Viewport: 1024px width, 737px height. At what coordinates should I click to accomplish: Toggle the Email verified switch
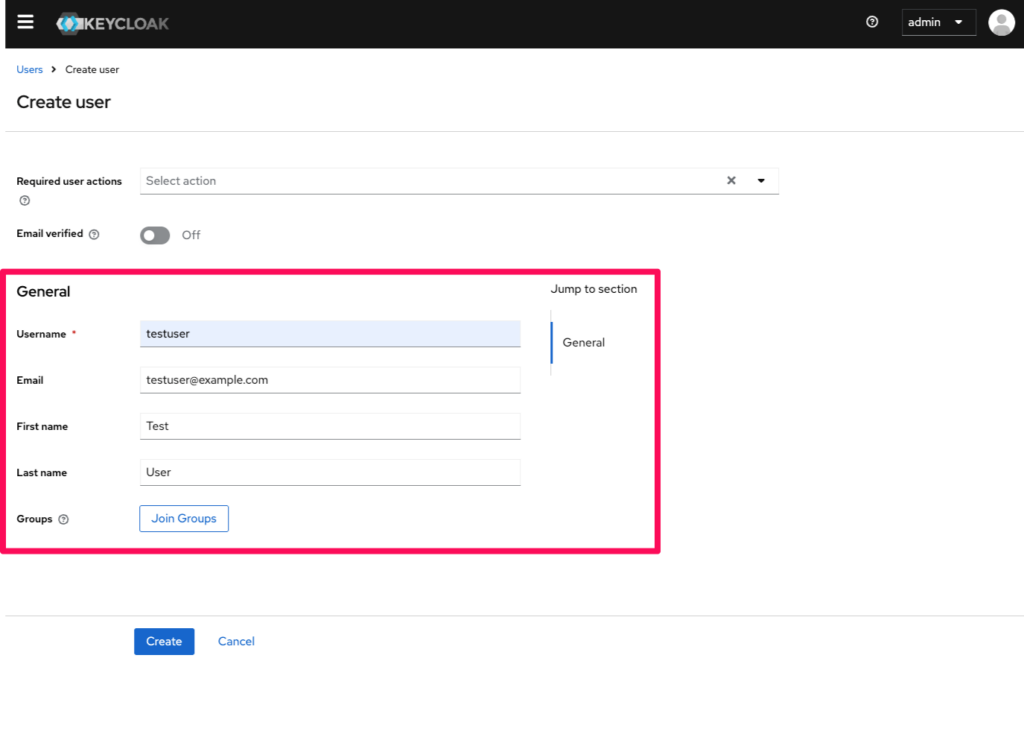tap(155, 235)
